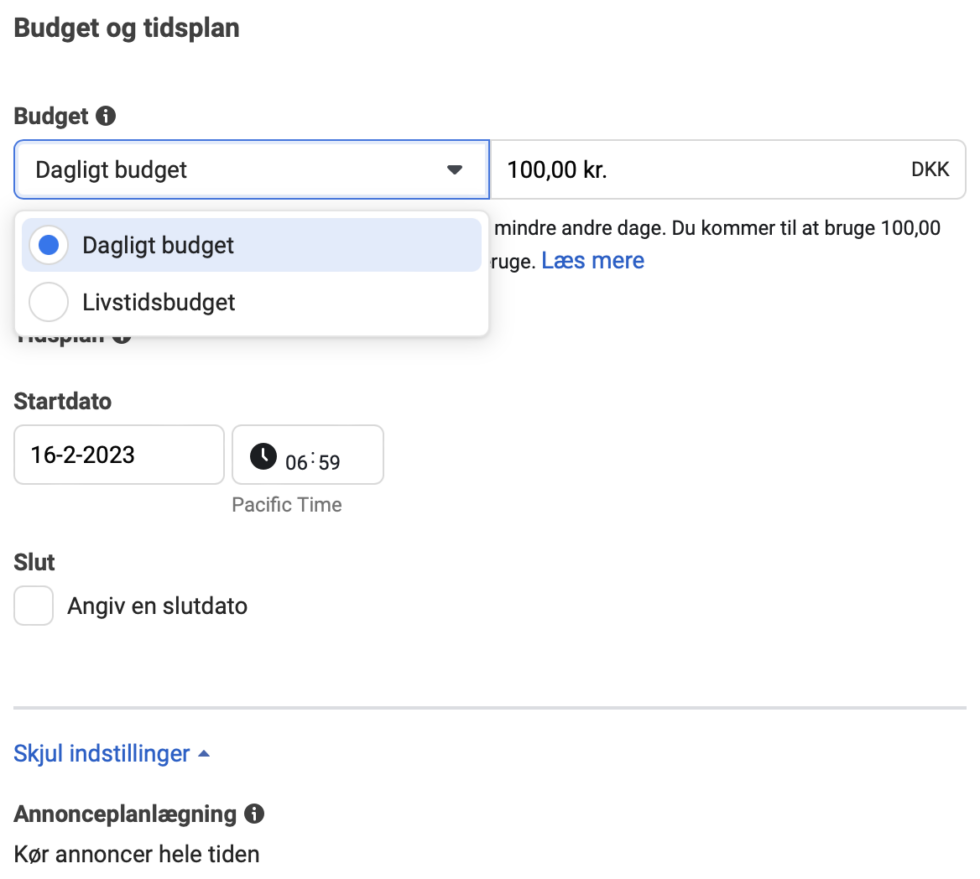This screenshot has height=879, width=980.
Task: Enable the Angiv en slutdato checkbox
Action: coord(33,604)
